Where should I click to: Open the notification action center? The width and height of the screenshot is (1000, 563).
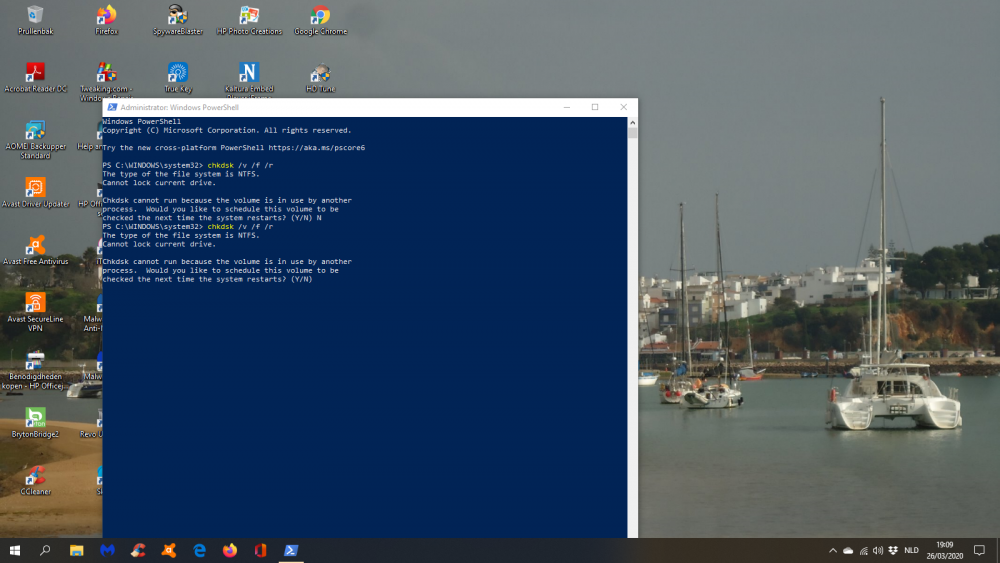pos(979,550)
